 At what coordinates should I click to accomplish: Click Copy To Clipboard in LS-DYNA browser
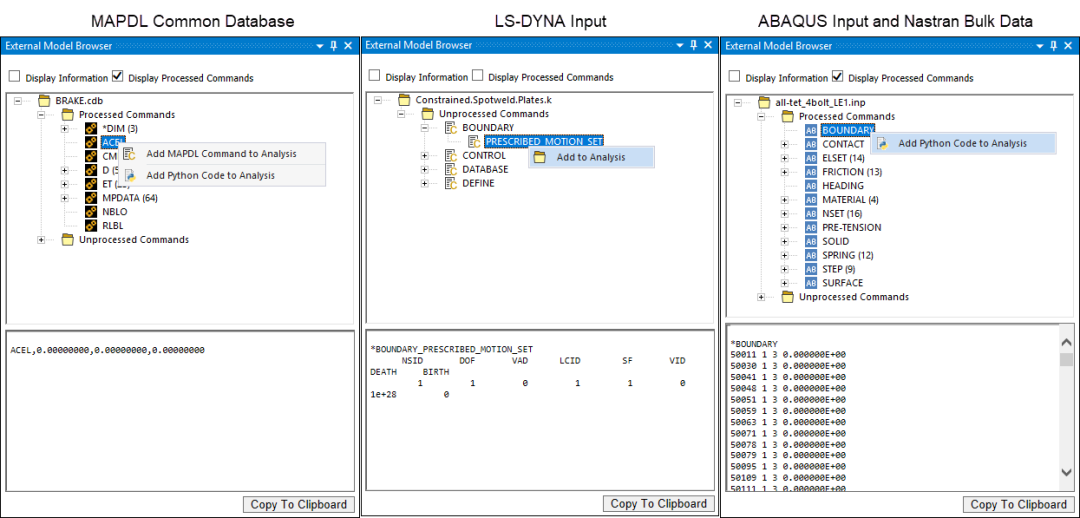click(659, 504)
